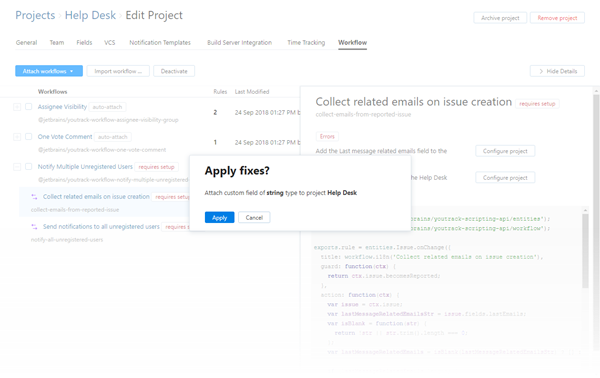The image size is (600, 378).
Task: Click the Apply button in the dialog
Action: pos(219,217)
